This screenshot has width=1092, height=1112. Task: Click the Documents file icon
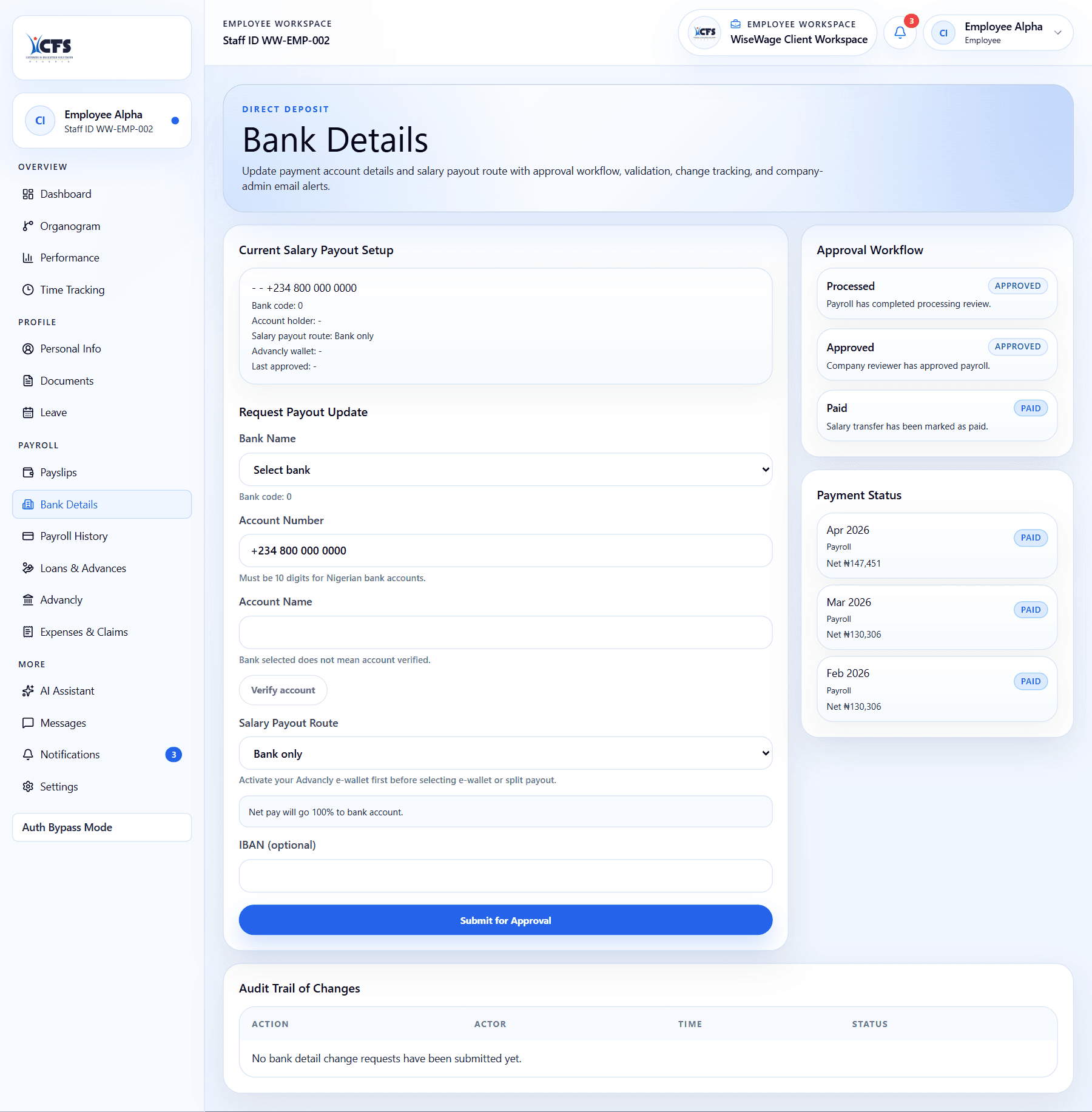(28, 381)
